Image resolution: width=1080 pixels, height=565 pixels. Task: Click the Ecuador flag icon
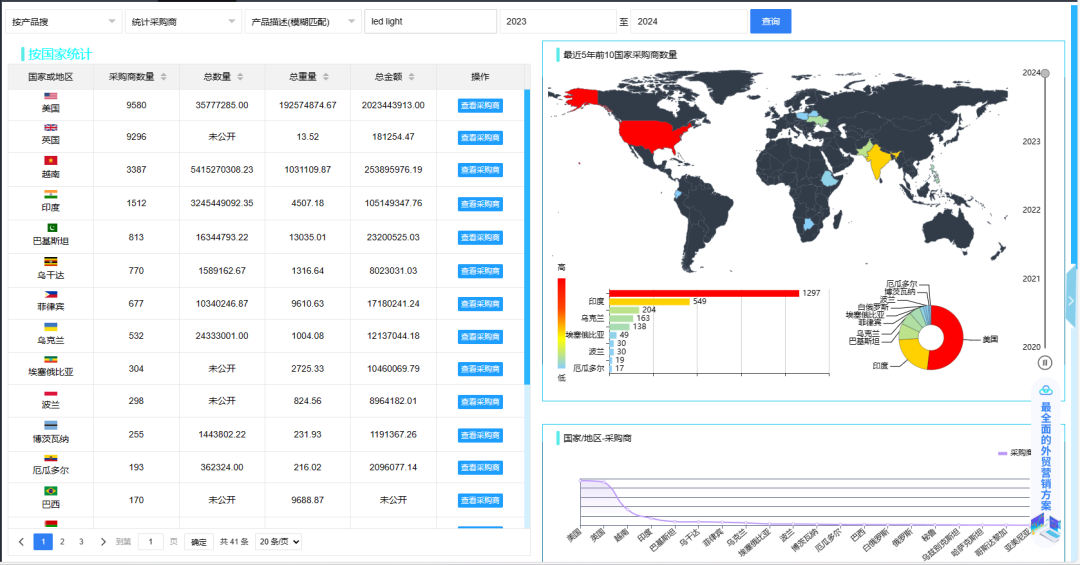50,458
